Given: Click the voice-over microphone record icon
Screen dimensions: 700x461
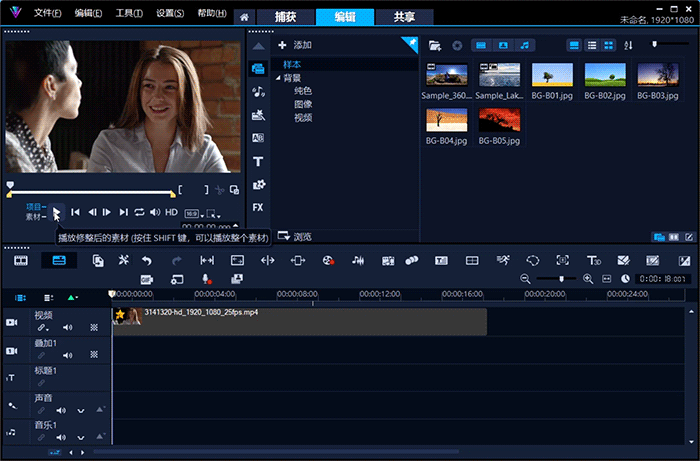Looking at the screenshot, I should click(206, 279).
